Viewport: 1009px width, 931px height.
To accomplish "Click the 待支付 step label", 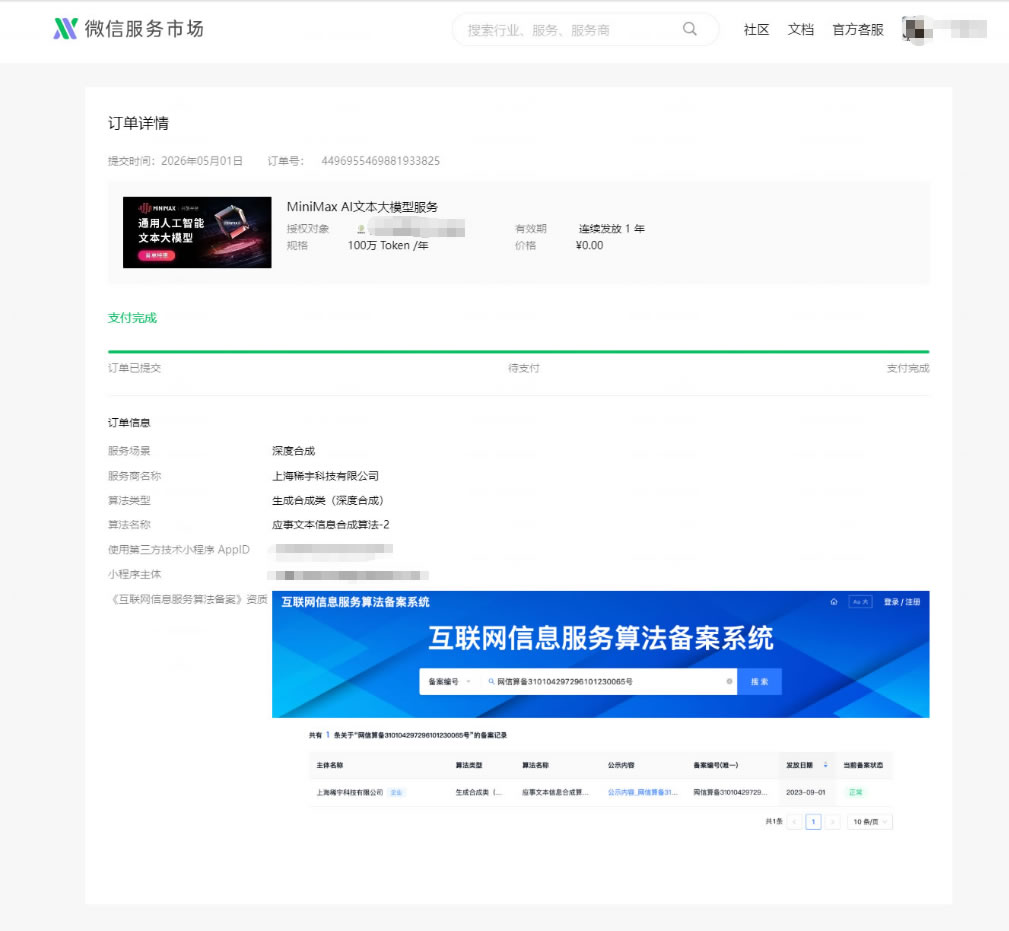I will pos(524,368).
